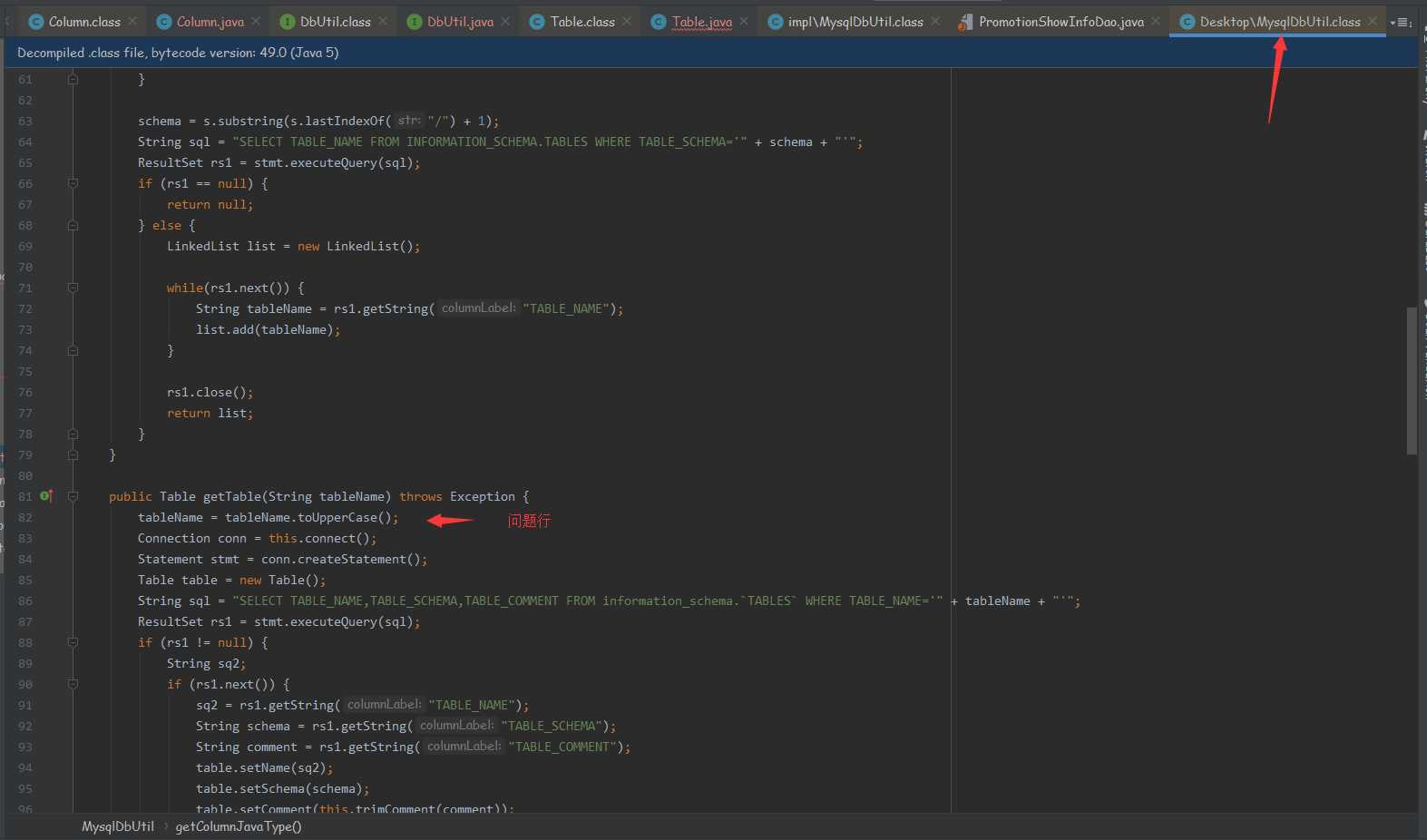1427x840 pixels.
Task: Click the class icon on Column.class tab
Action: click(x=36, y=22)
